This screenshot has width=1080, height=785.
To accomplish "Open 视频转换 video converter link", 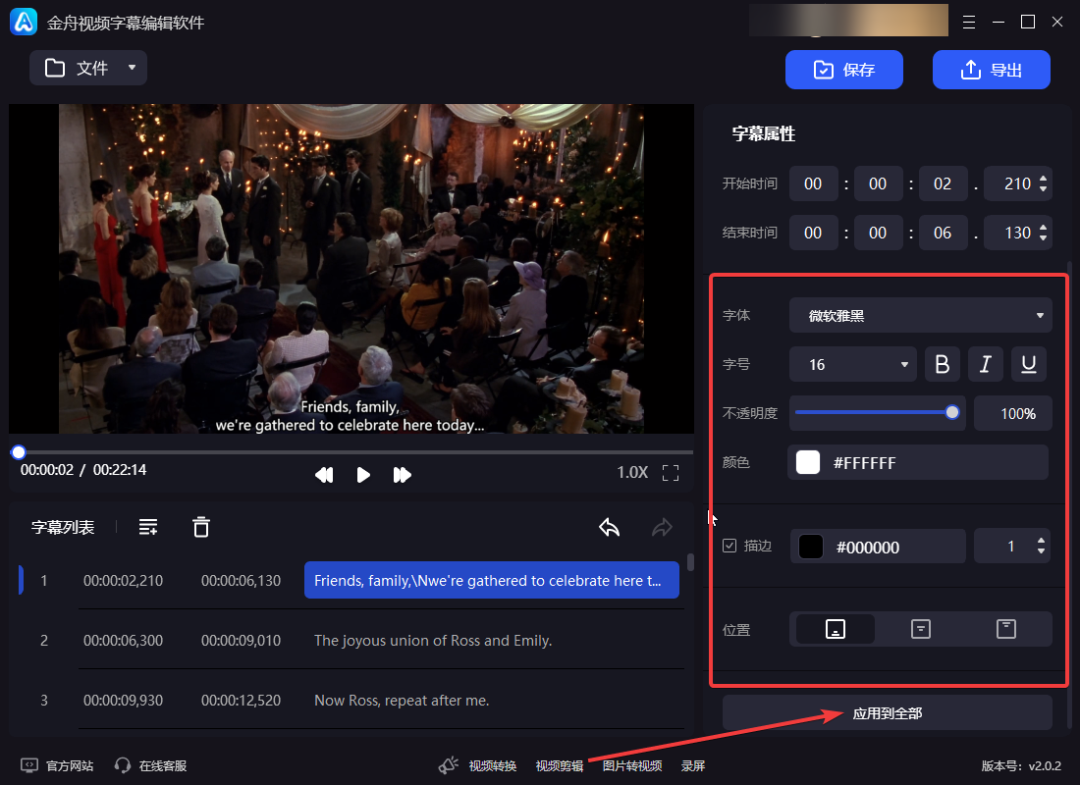I will [x=492, y=766].
